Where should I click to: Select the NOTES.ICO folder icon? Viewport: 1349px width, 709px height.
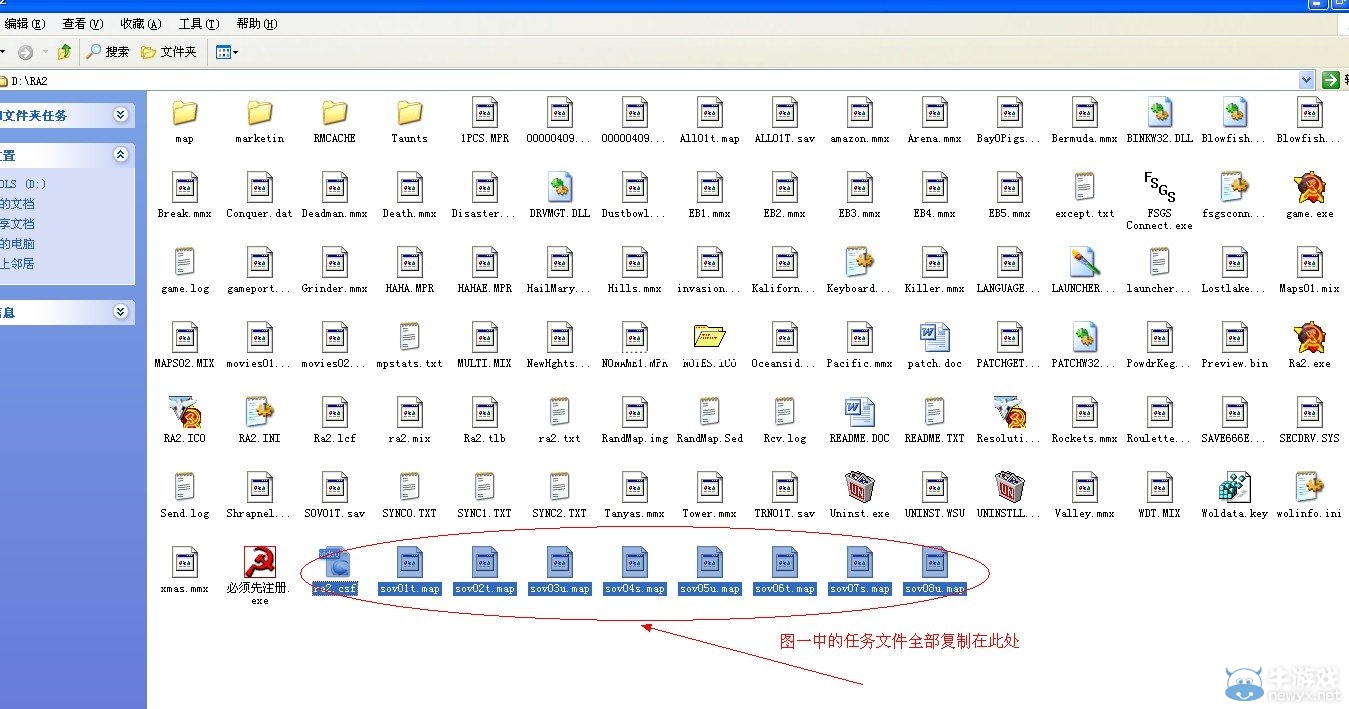point(710,337)
